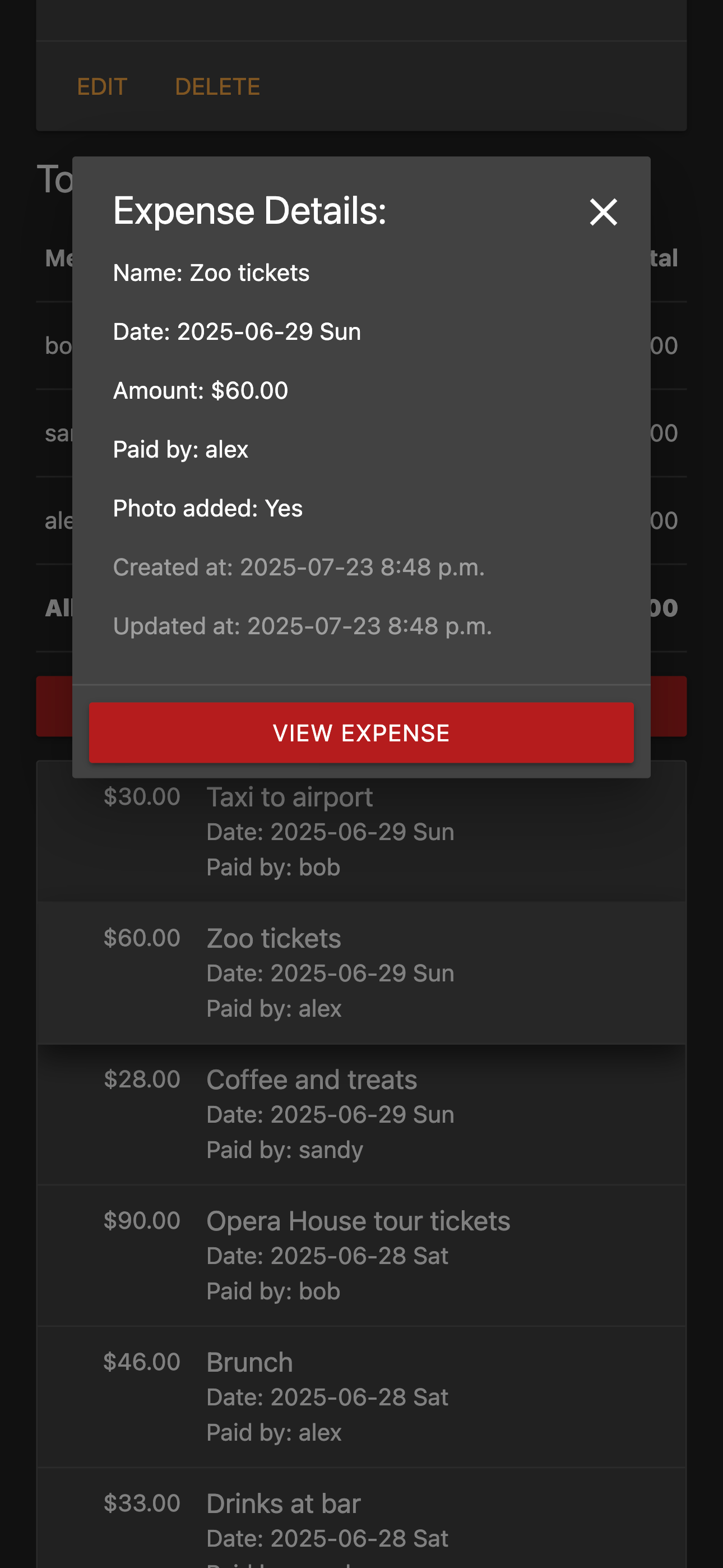The width and height of the screenshot is (723, 1568).
Task: Open the Brunch expense entry
Action: pos(361,1396)
